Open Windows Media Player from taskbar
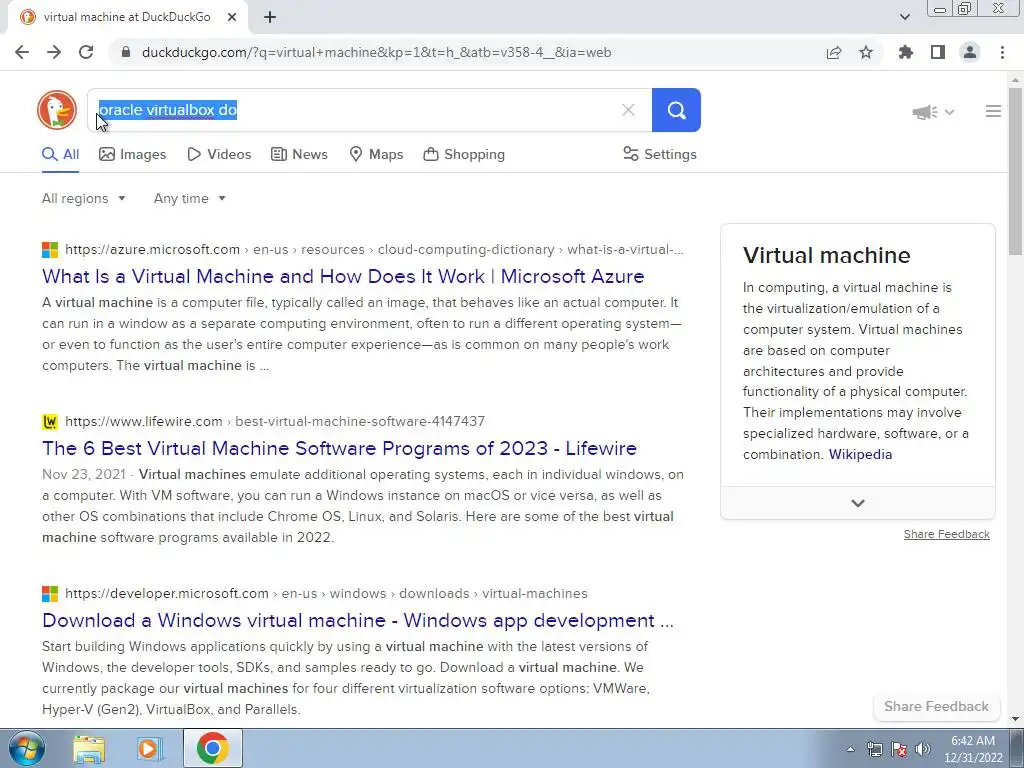 point(150,748)
